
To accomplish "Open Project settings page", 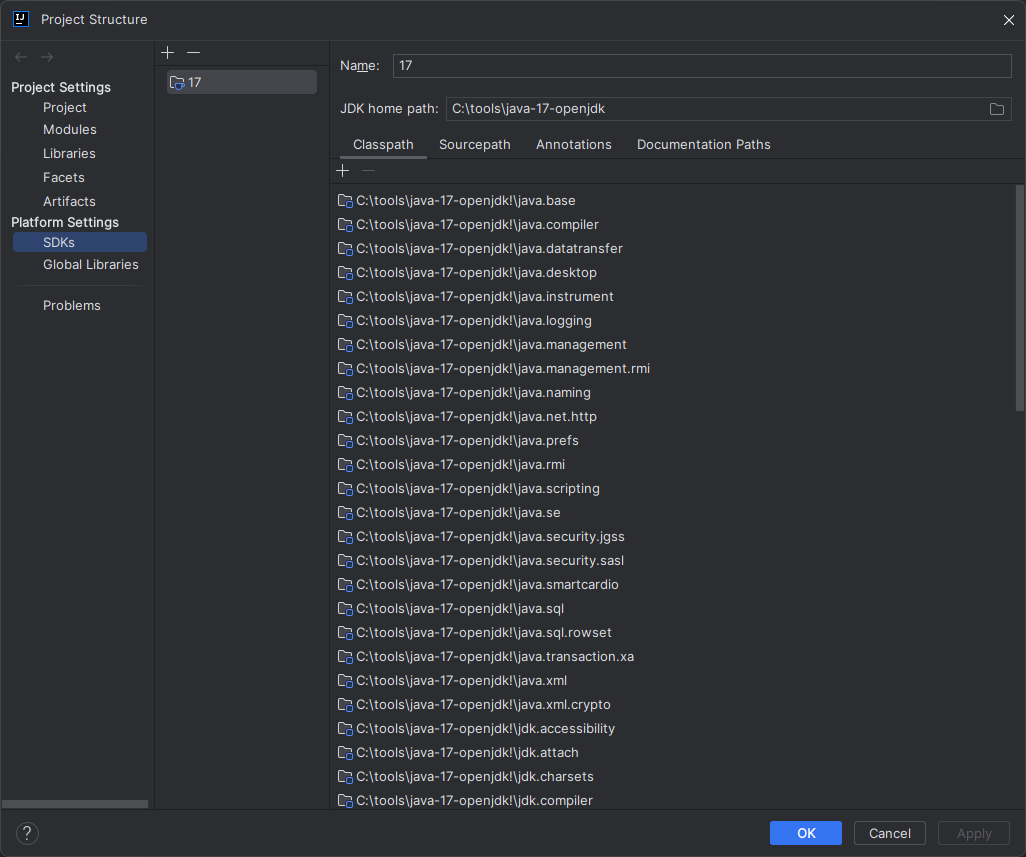I will coord(65,107).
